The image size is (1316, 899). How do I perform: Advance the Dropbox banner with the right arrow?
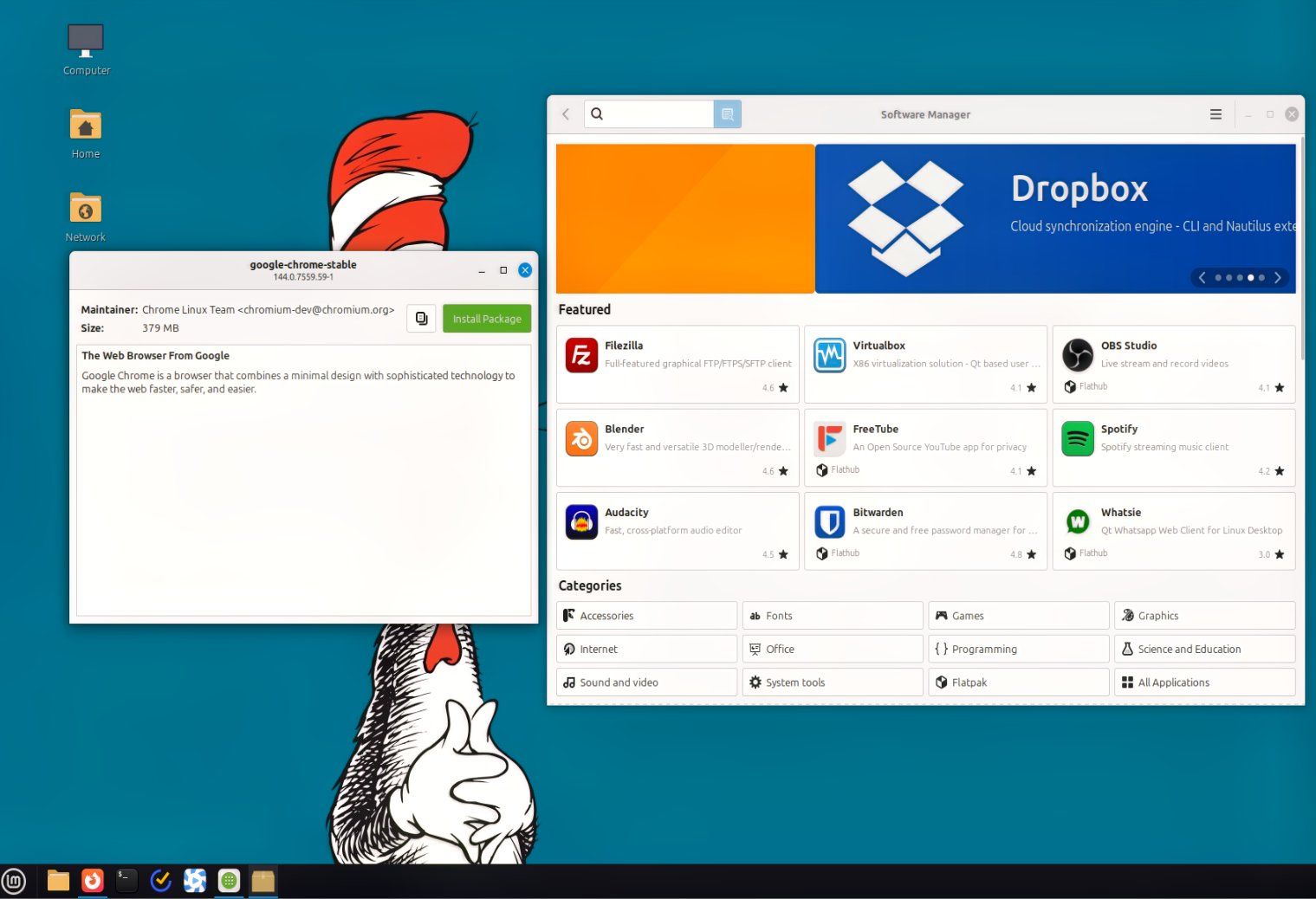tap(1278, 277)
